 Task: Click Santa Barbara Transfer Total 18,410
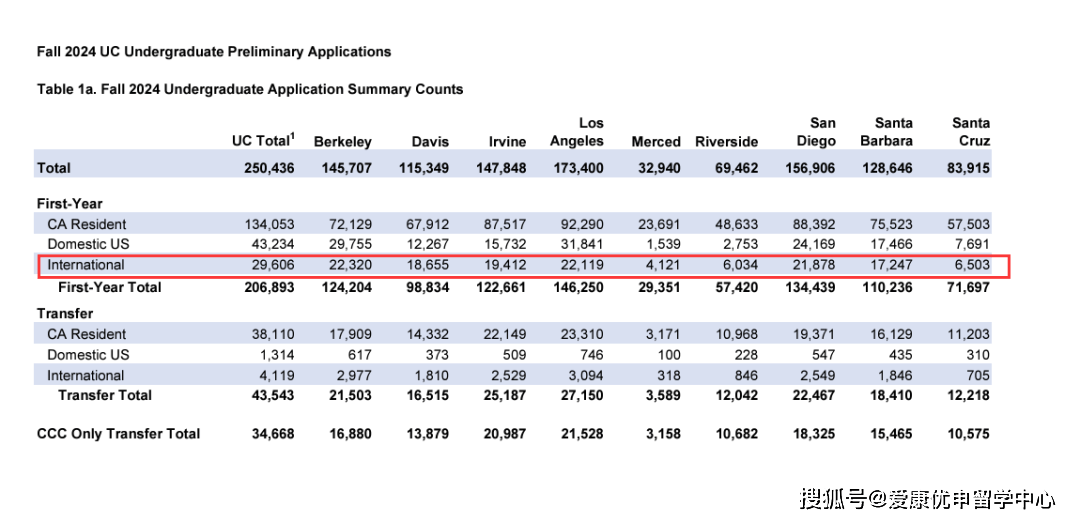891,395
